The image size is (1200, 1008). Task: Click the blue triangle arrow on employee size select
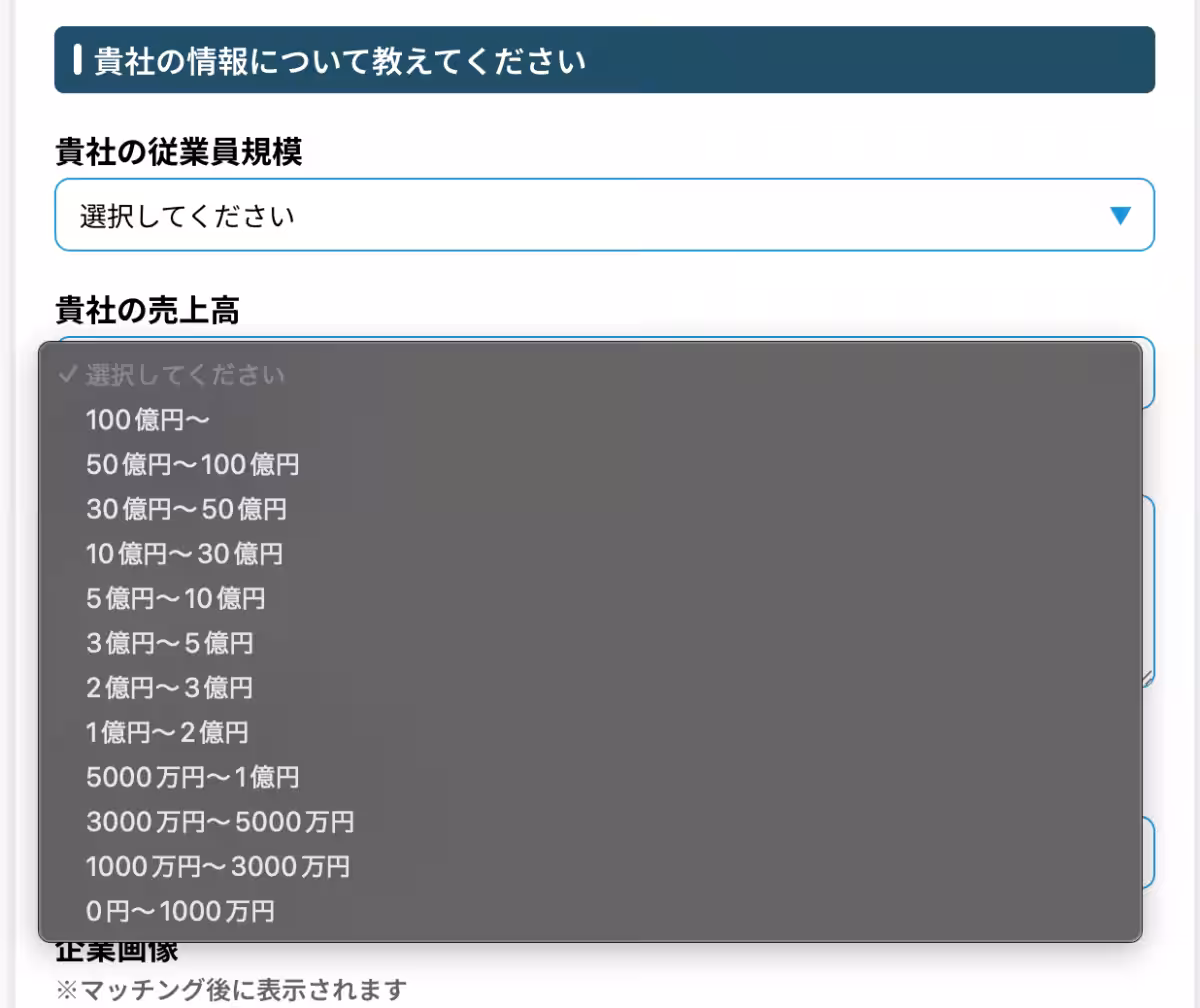pos(1120,215)
